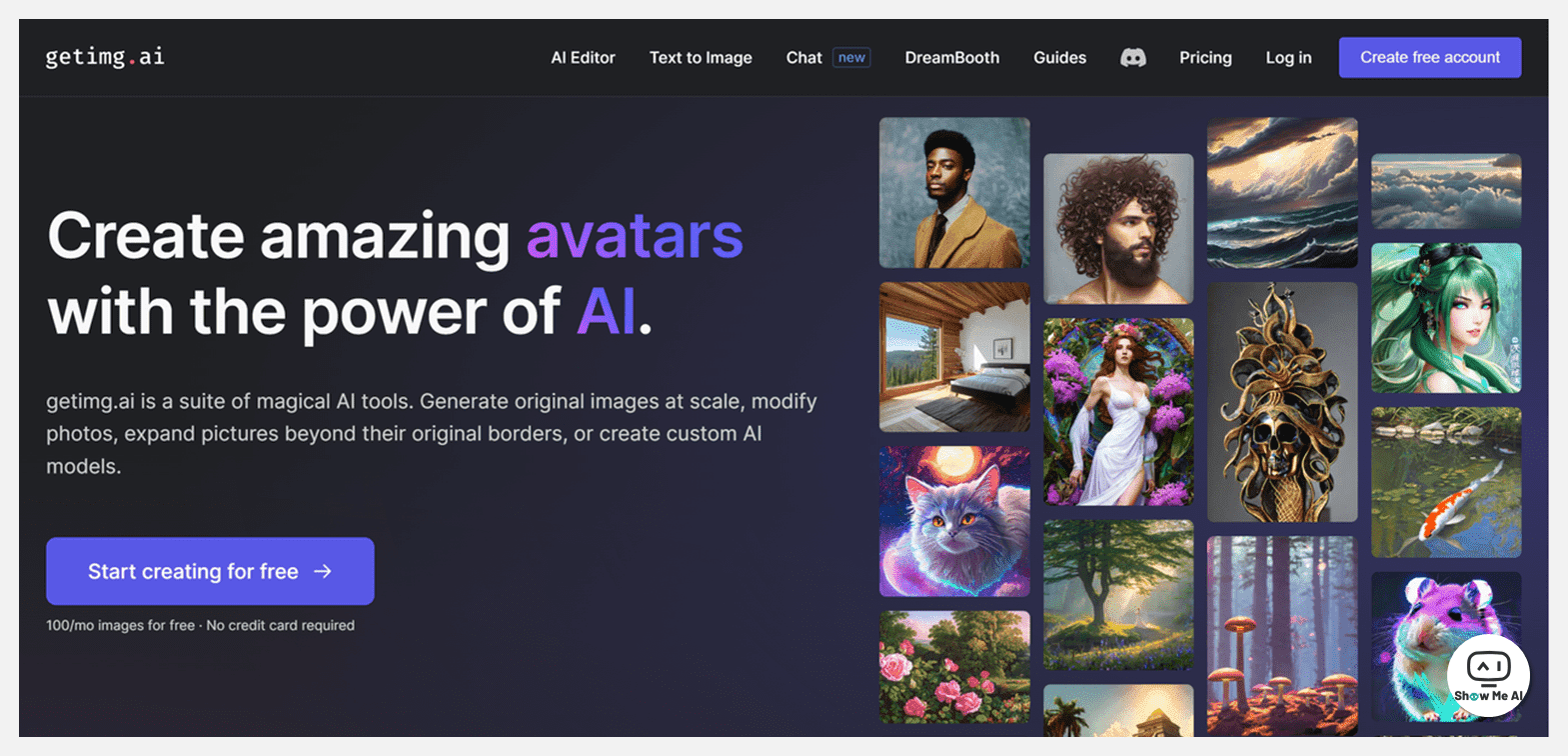Click the Show Me AI robot badge

[1488, 676]
